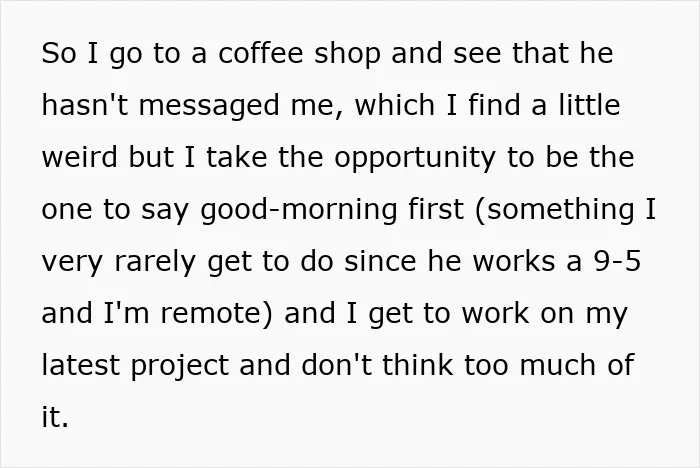This screenshot has width=700, height=468.
Task: Click the word "something" inside the parentheses
Action: [560, 211]
